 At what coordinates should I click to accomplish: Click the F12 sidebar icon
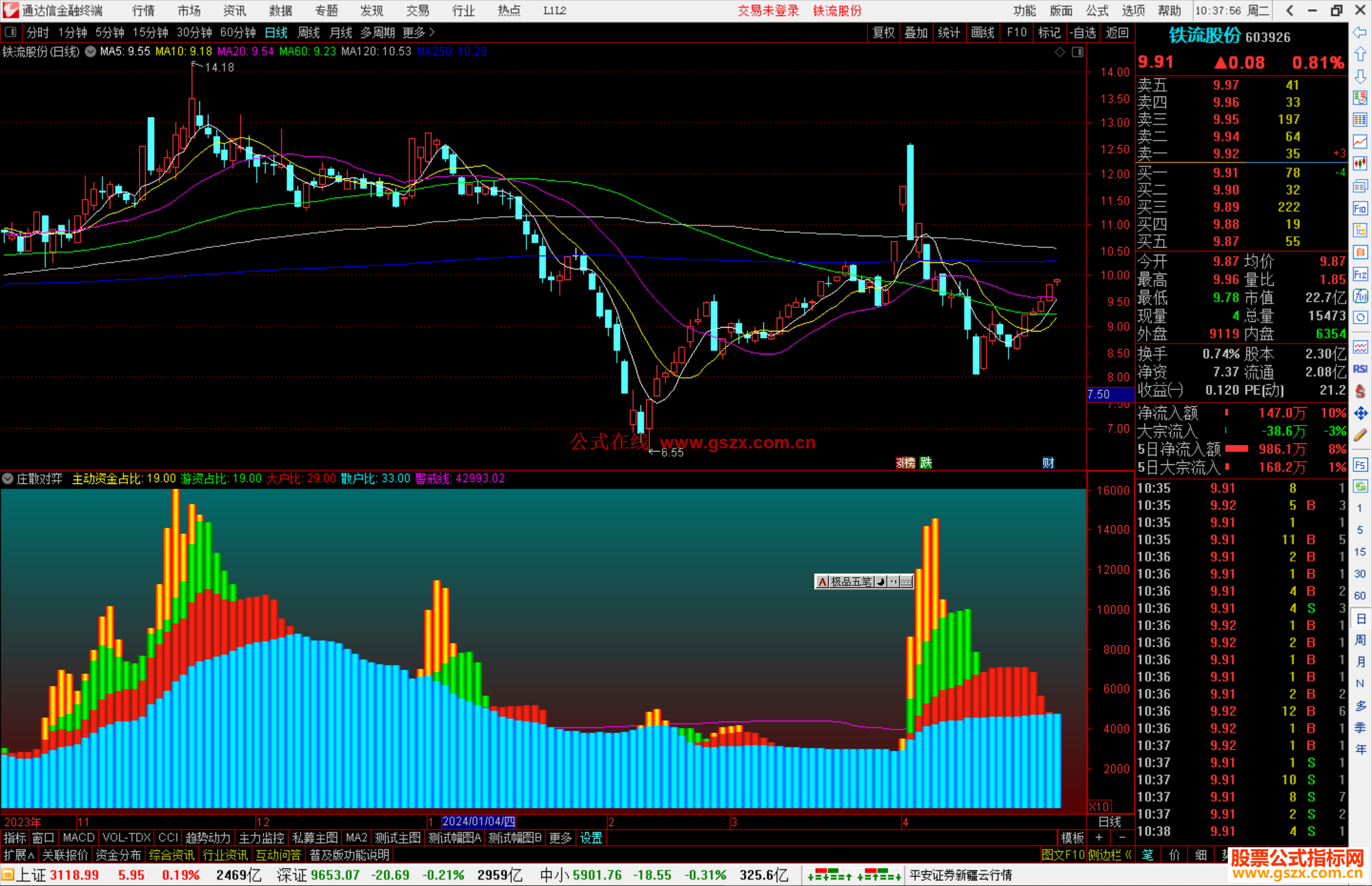(1360, 274)
